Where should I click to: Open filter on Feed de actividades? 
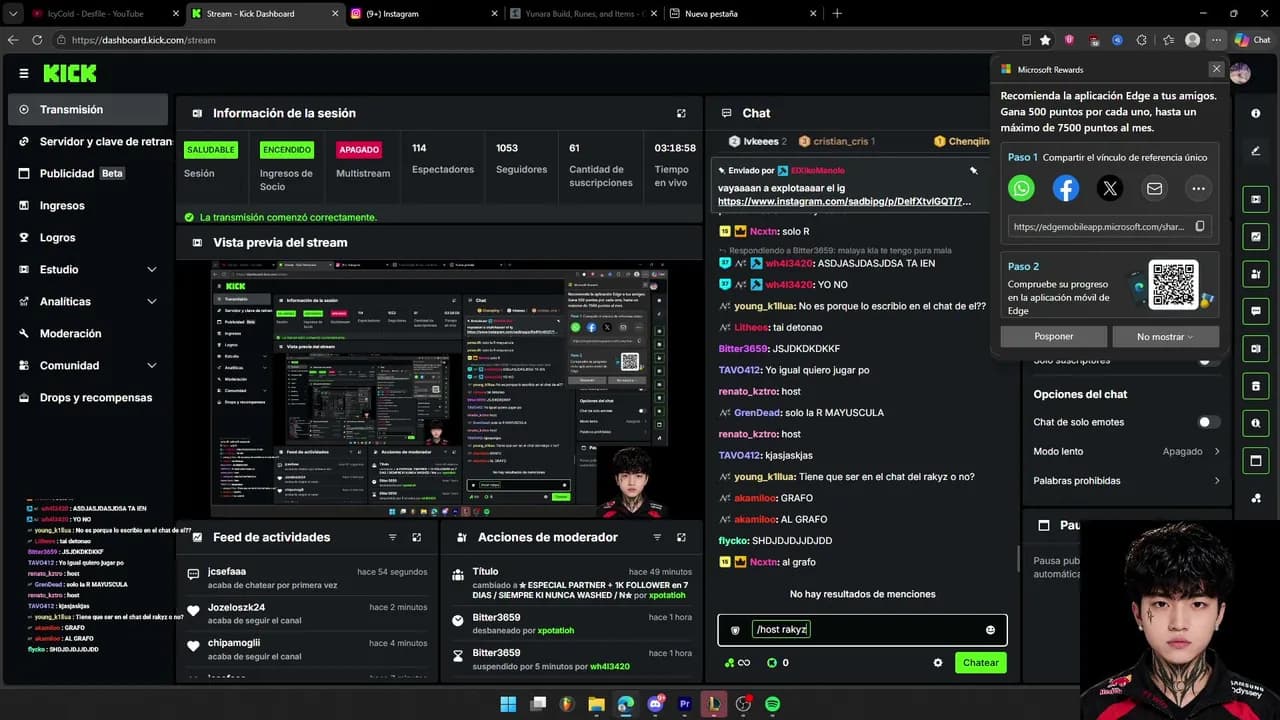click(x=392, y=537)
